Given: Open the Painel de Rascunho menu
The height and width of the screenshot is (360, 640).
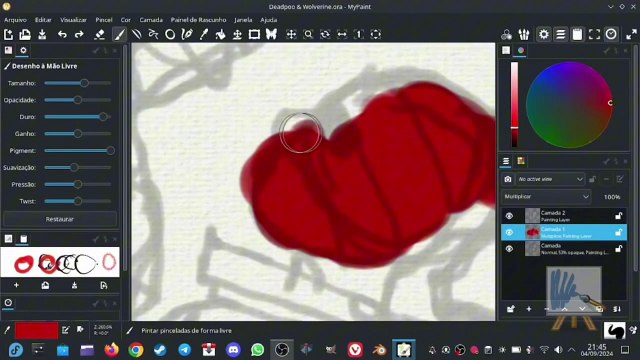Looking at the screenshot, I should [198, 20].
